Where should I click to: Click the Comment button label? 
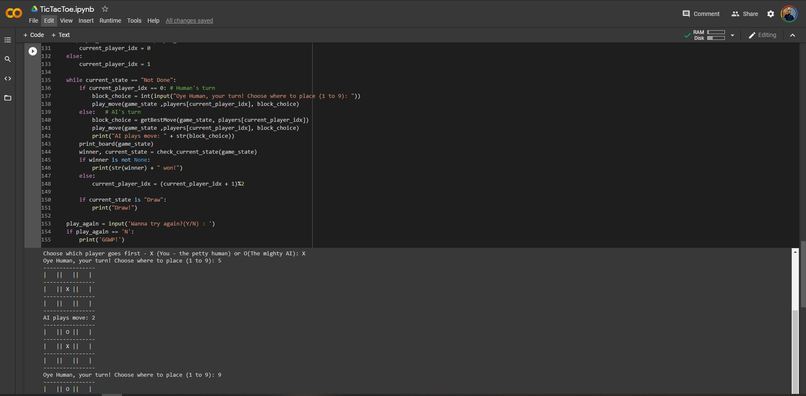point(706,14)
